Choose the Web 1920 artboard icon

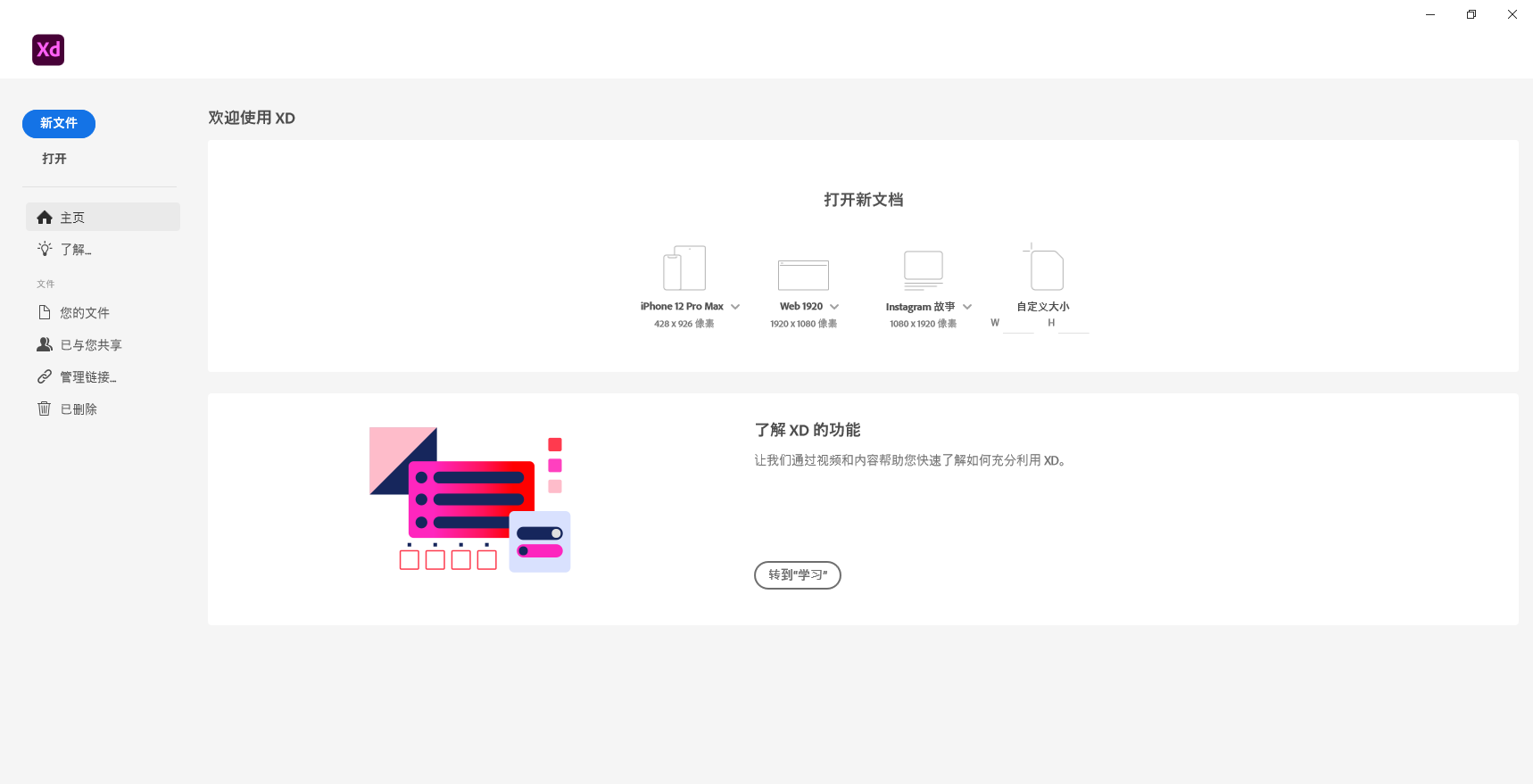pyautogui.click(x=803, y=275)
